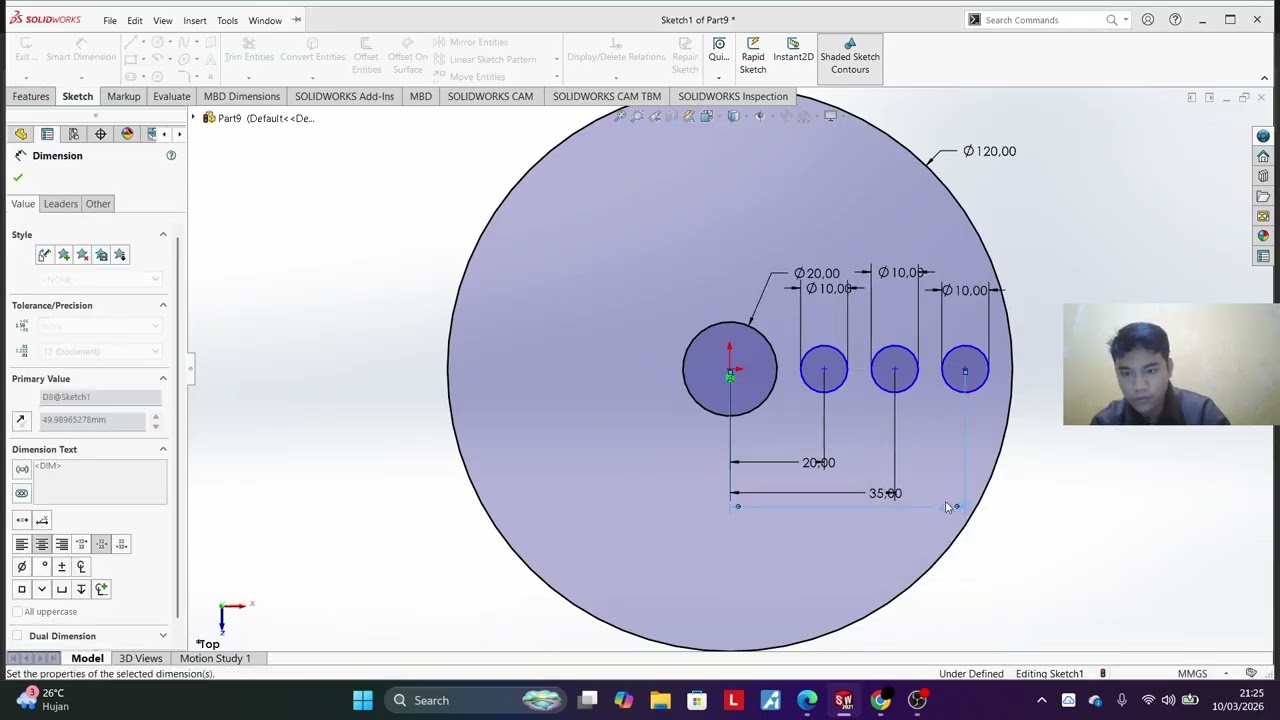Image resolution: width=1280 pixels, height=720 pixels.
Task: Select the 35,00 dimension in sketch
Action: pyautogui.click(x=885, y=493)
